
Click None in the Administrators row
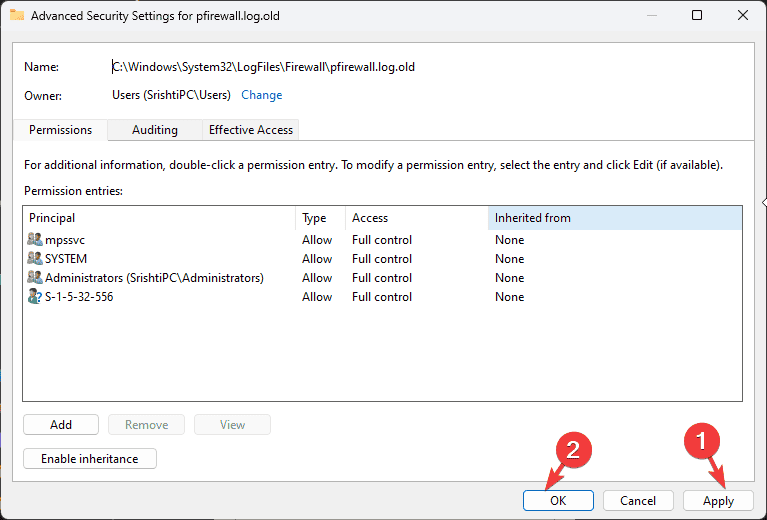point(509,277)
